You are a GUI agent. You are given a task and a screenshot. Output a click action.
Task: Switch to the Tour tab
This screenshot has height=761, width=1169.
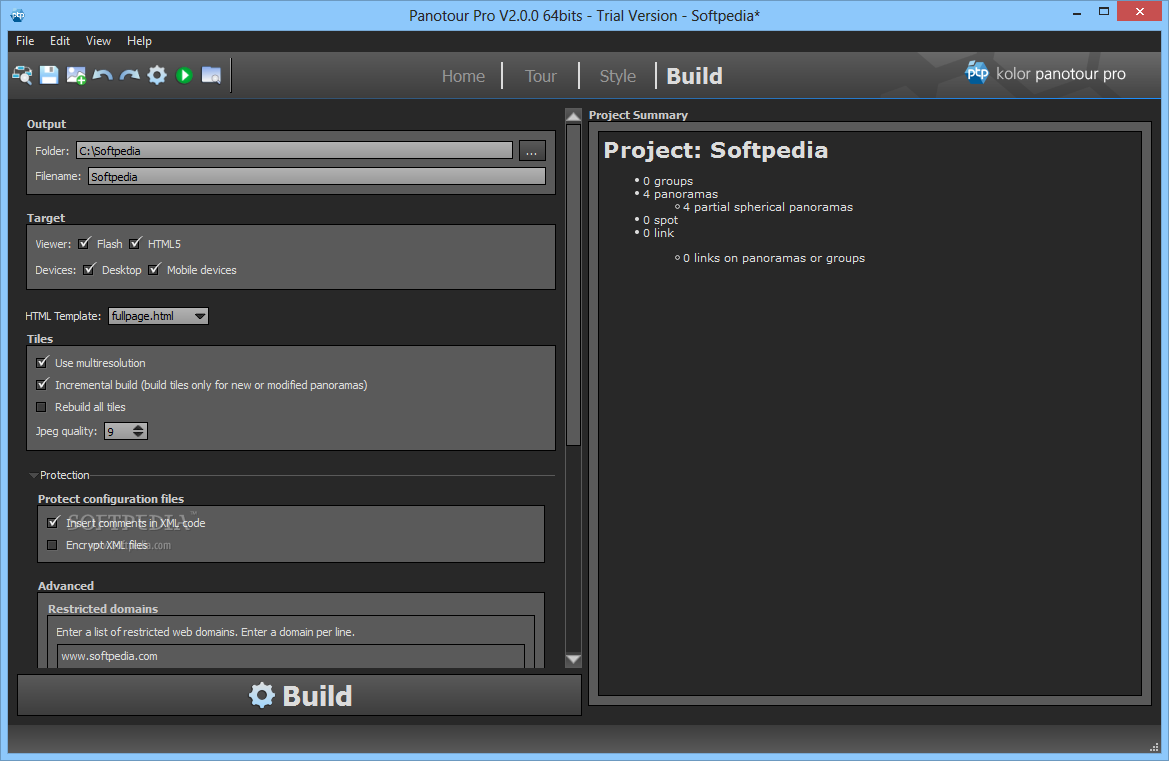(x=541, y=76)
